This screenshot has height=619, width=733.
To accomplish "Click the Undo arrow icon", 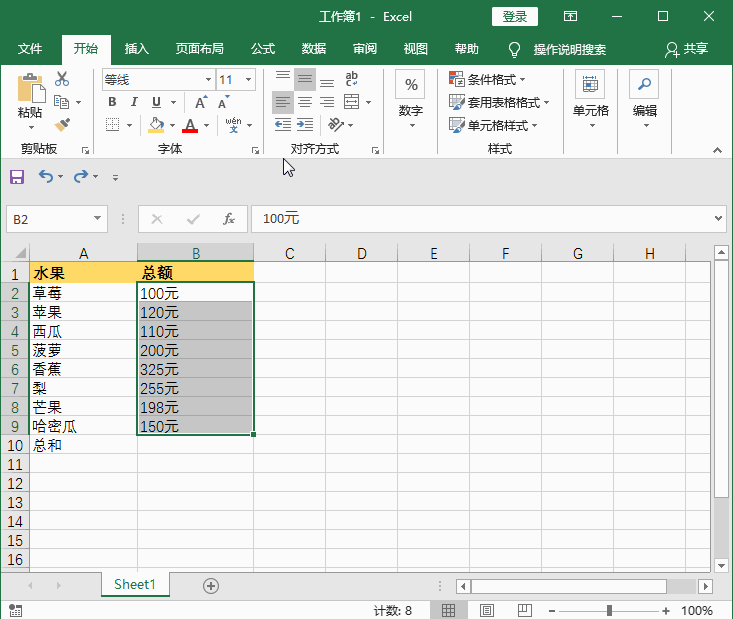I will point(45,177).
